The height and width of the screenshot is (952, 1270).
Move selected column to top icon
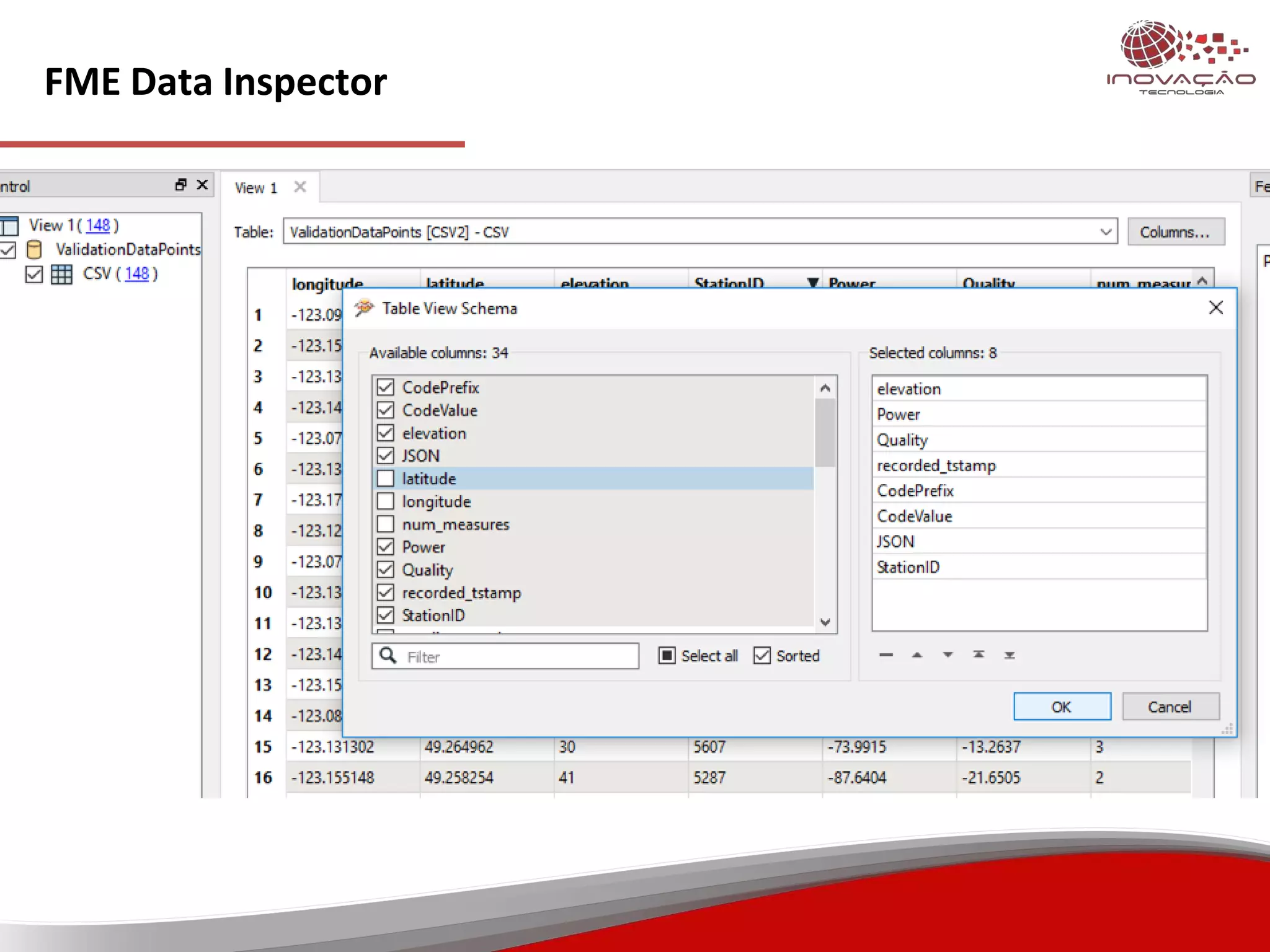click(979, 654)
